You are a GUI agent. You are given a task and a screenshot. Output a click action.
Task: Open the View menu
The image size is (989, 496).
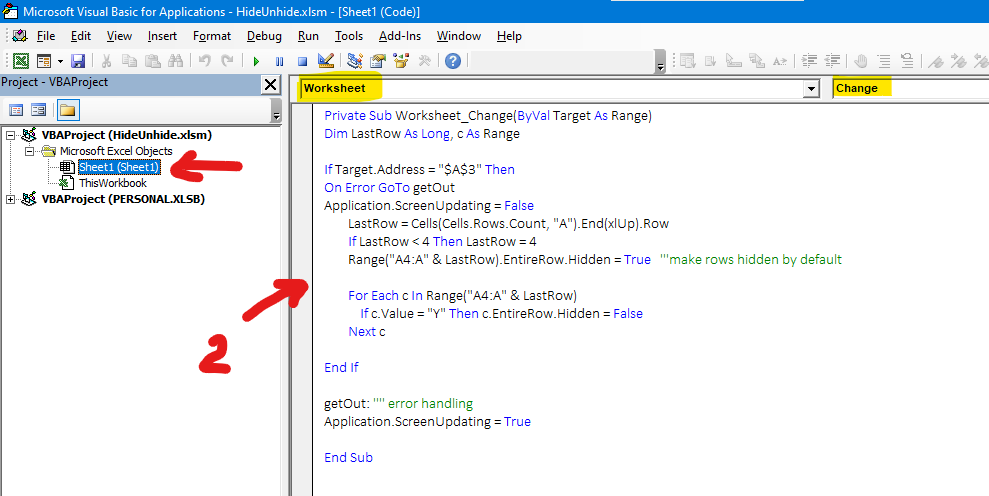tap(119, 36)
